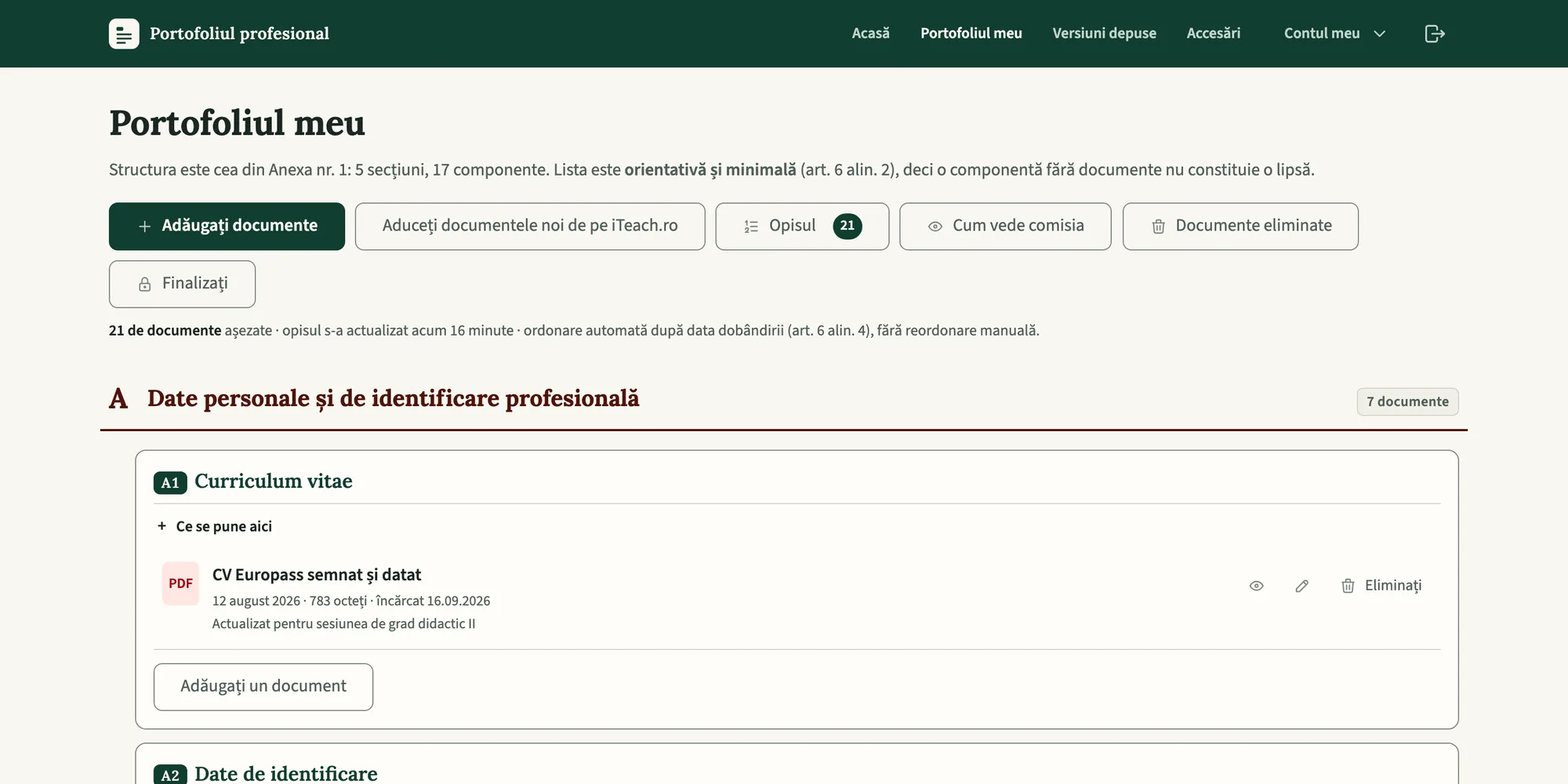1568x784 pixels.
Task: Click Cum vede comisia button
Action: coord(1005,227)
